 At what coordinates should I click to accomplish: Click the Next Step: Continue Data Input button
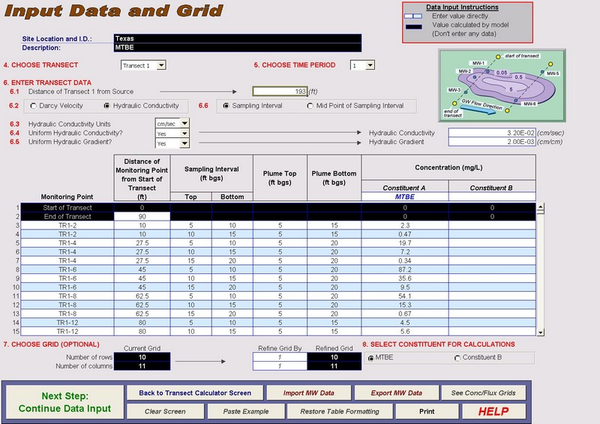(x=61, y=400)
